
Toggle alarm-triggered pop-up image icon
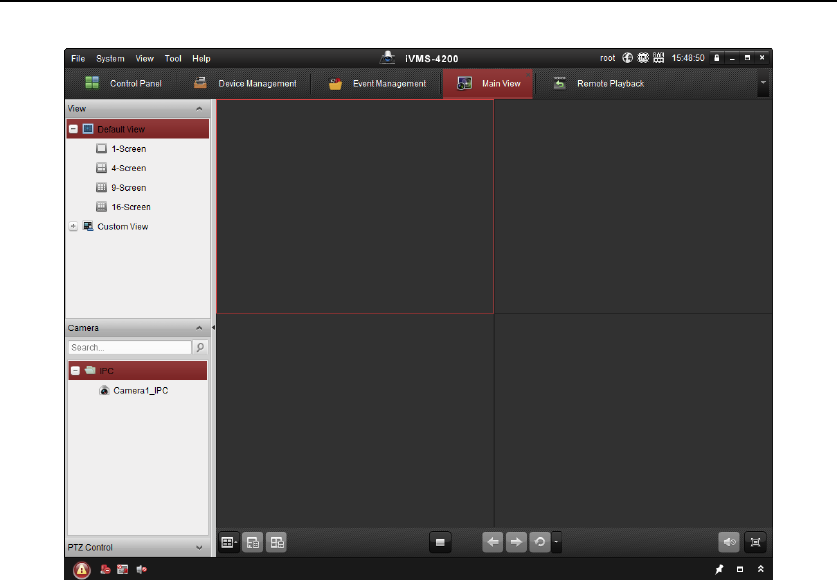click(123, 570)
